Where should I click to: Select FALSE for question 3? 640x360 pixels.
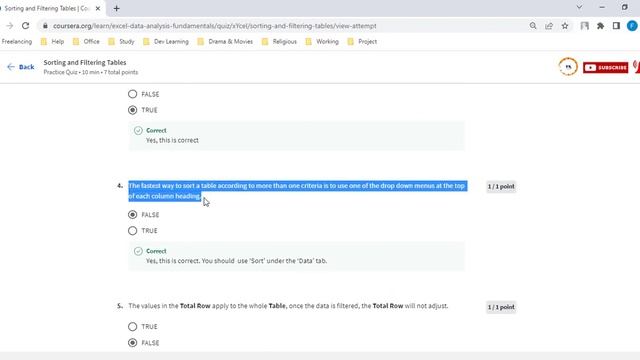132,94
